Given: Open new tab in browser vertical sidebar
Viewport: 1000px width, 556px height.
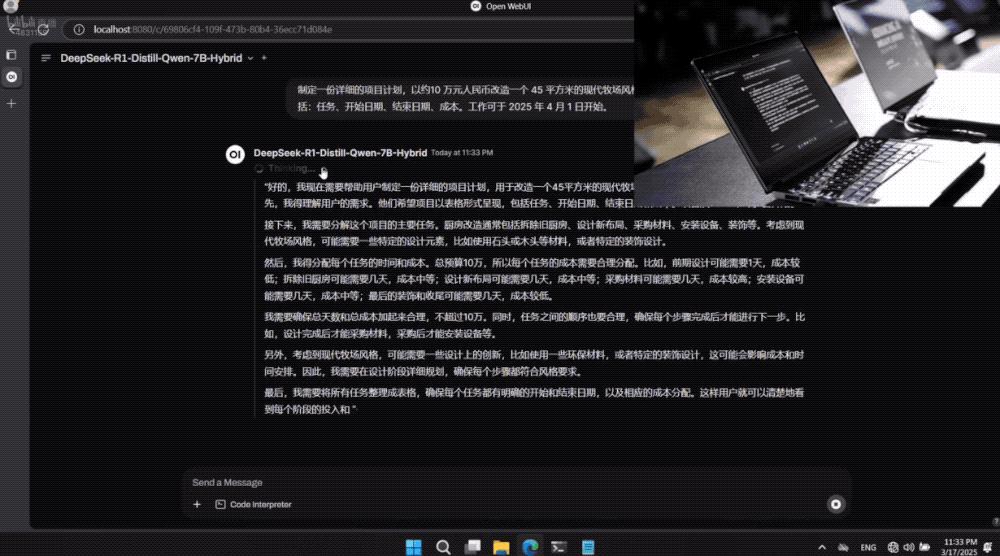Looking at the screenshot, I should [12, 103].
